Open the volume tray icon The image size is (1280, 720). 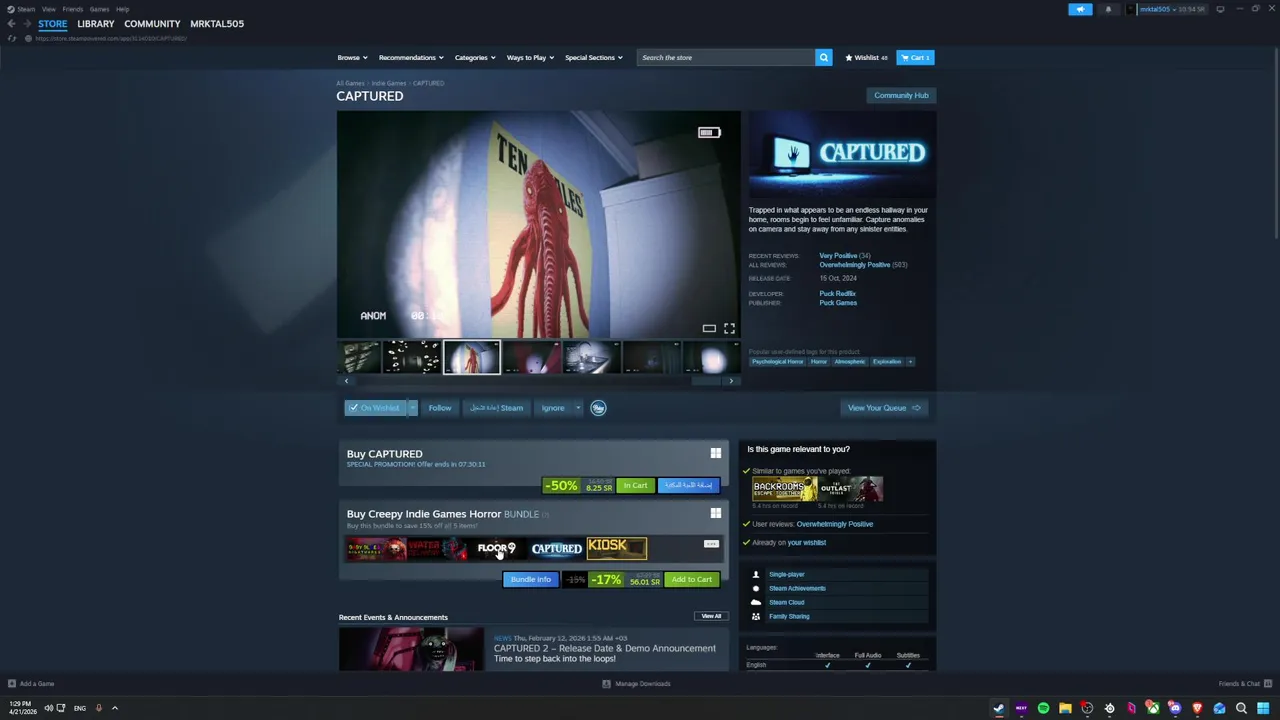48,708
